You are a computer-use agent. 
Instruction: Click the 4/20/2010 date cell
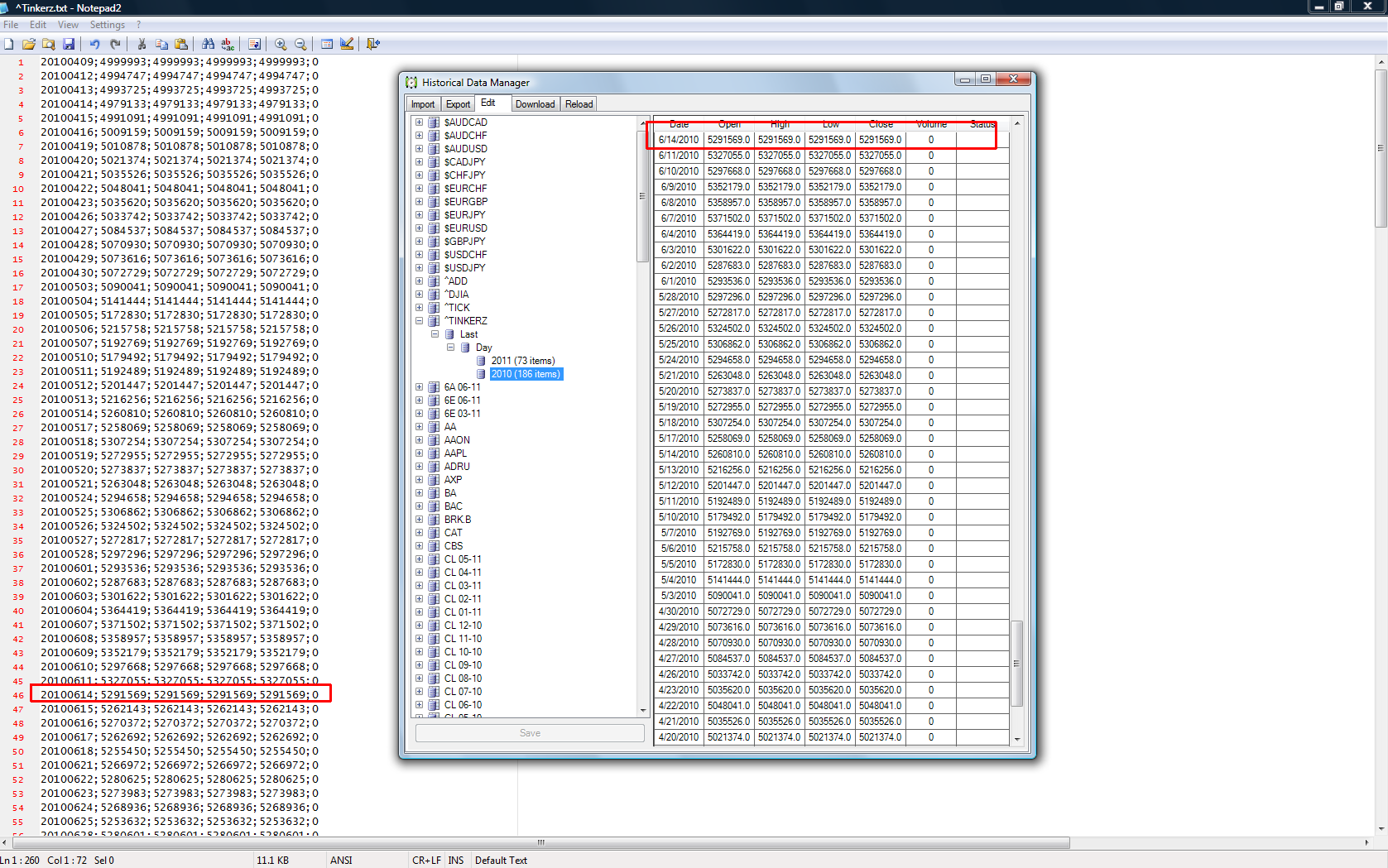coord(679,737)
